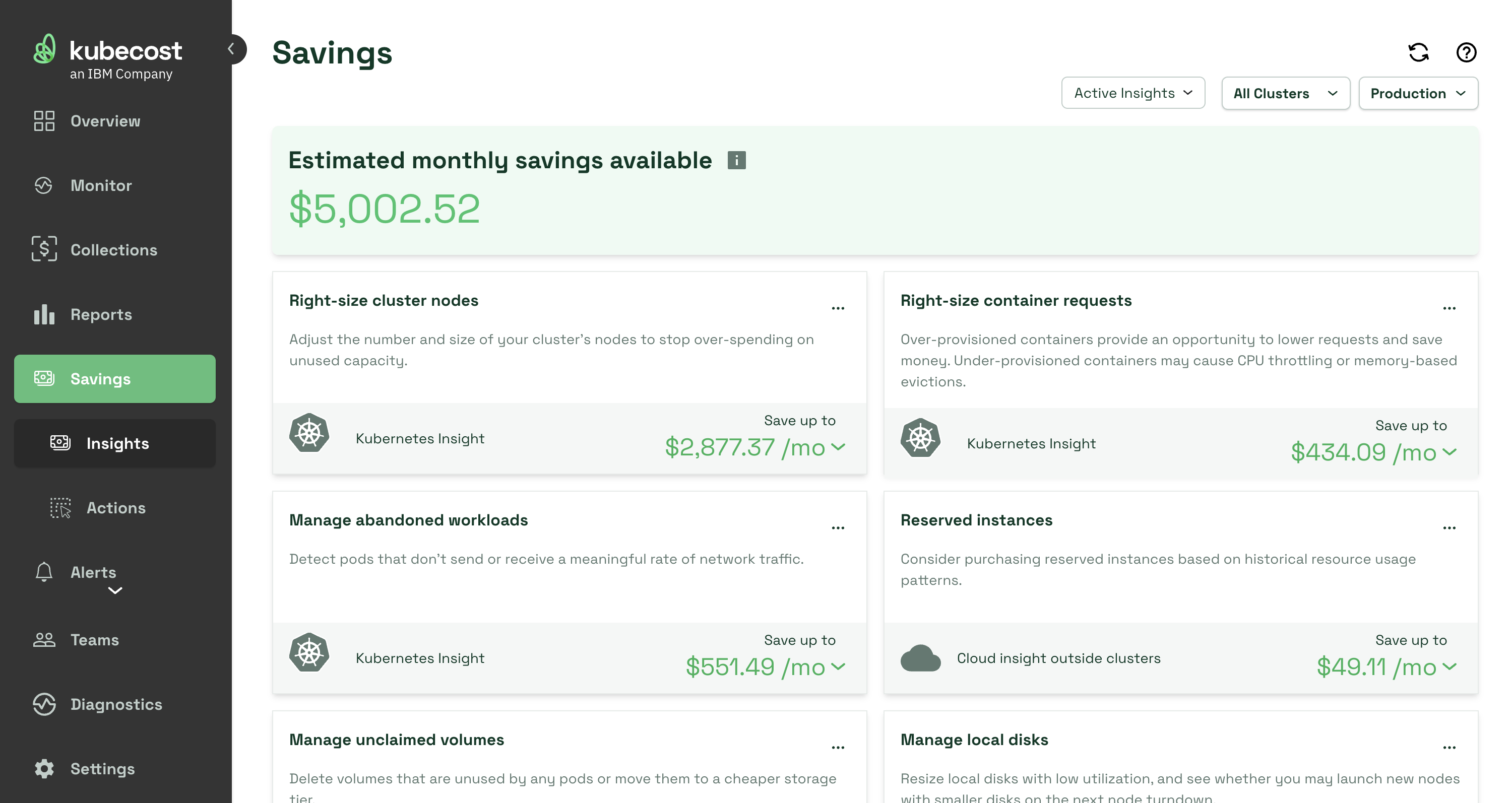Image resolution: width=1512 pixels, height=803 pixels.
Task: Open Manage unclaimed volumes insight
Action: (396, 740)
